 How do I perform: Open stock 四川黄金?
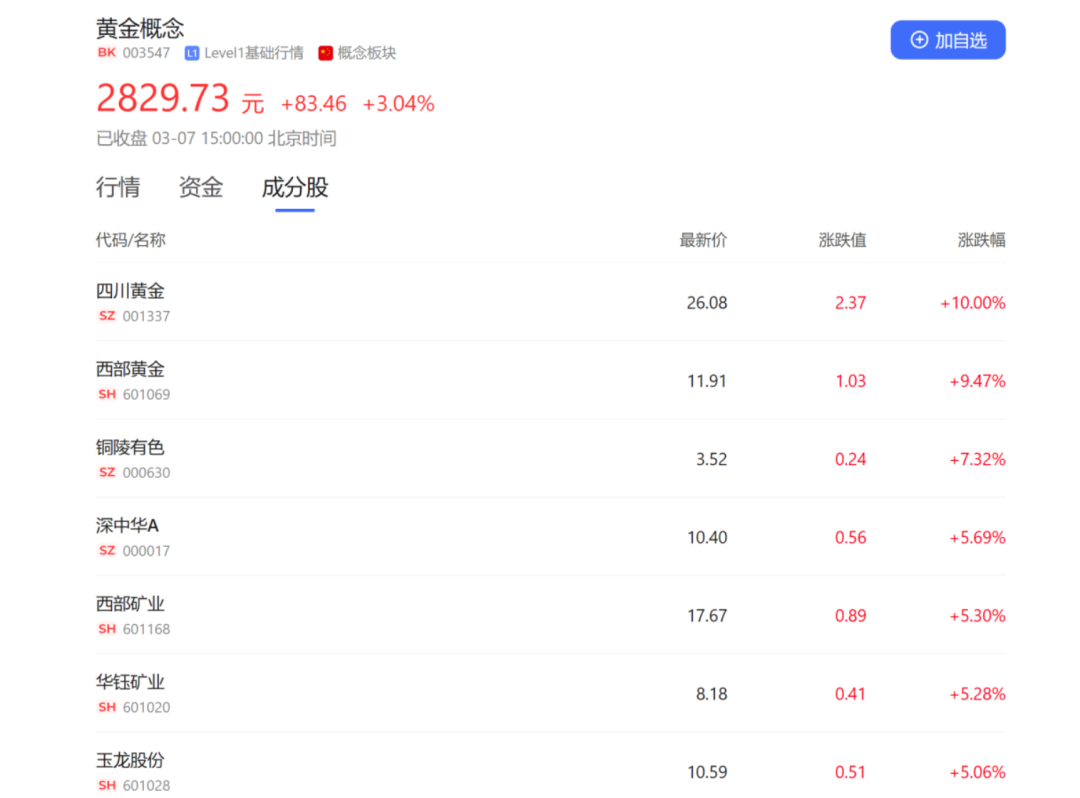(130, 291)
